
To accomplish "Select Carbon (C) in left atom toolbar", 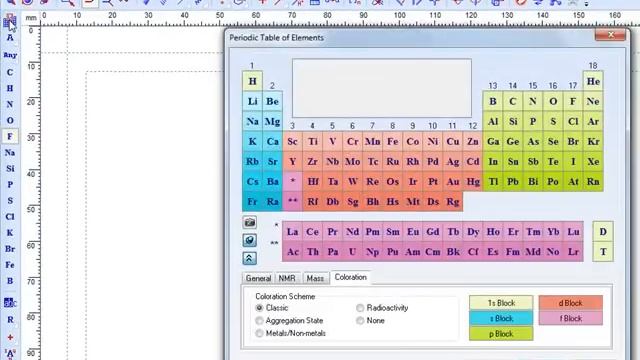I will click(10, 72).
